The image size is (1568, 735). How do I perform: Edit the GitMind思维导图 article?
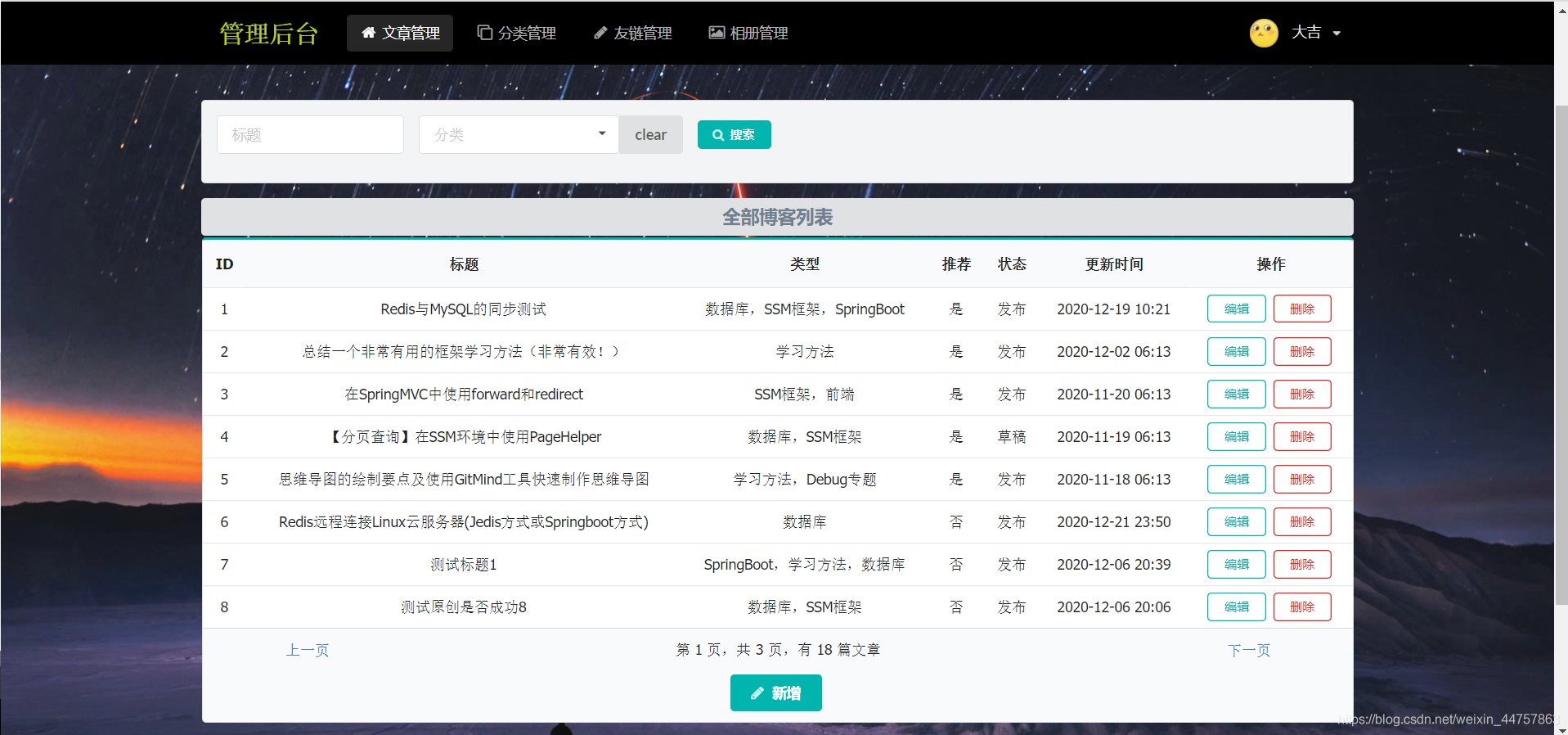pos(1236,479)
